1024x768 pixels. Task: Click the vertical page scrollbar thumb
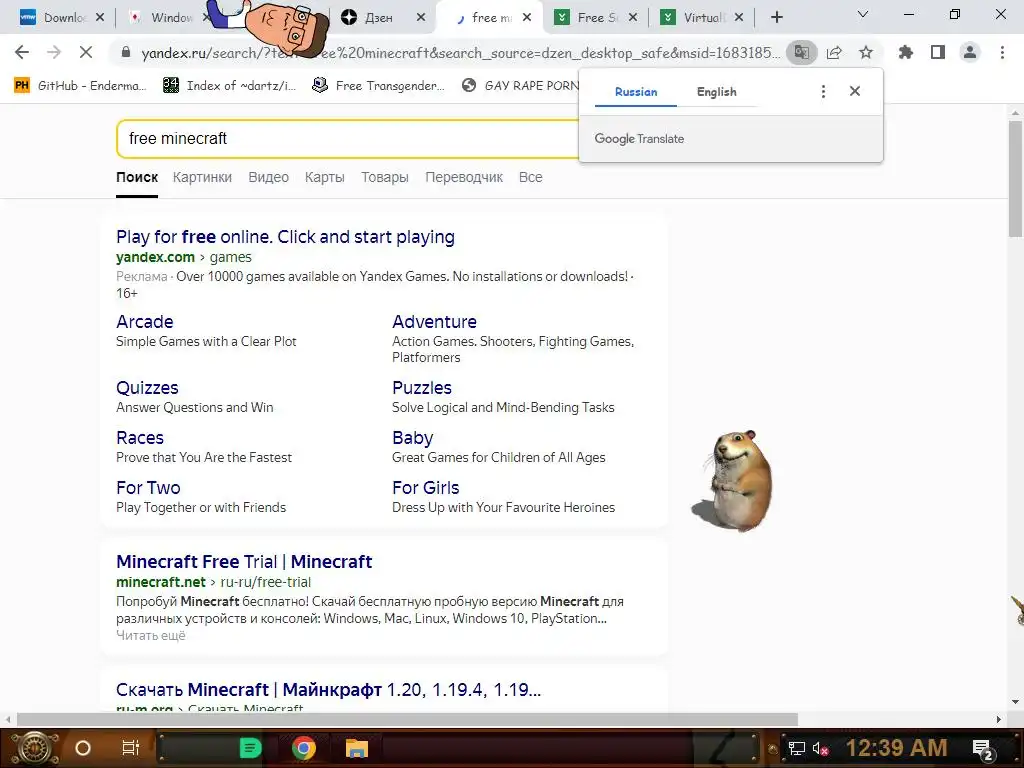pos(1016,178)
